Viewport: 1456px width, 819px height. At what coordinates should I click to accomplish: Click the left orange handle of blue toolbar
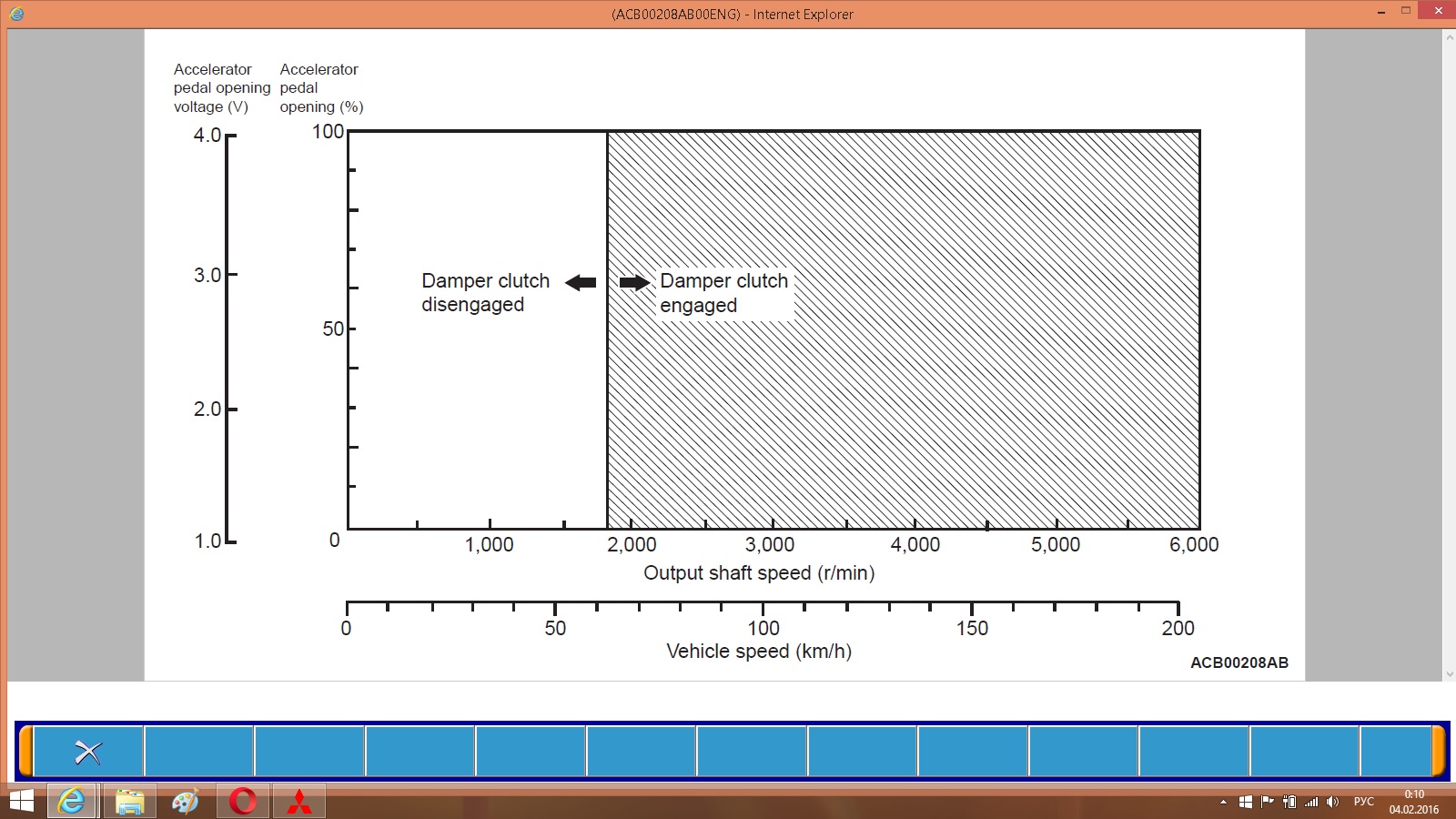26,752
